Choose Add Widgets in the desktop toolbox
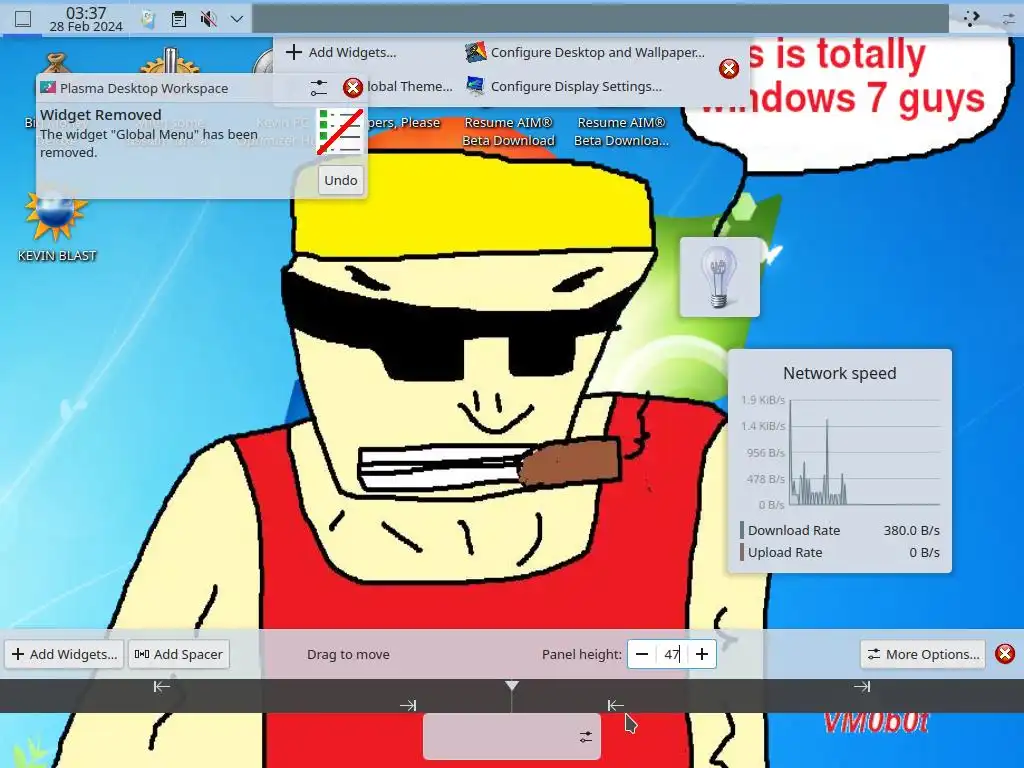Viewport: 1024px width, 768px height. pos(342,52)
